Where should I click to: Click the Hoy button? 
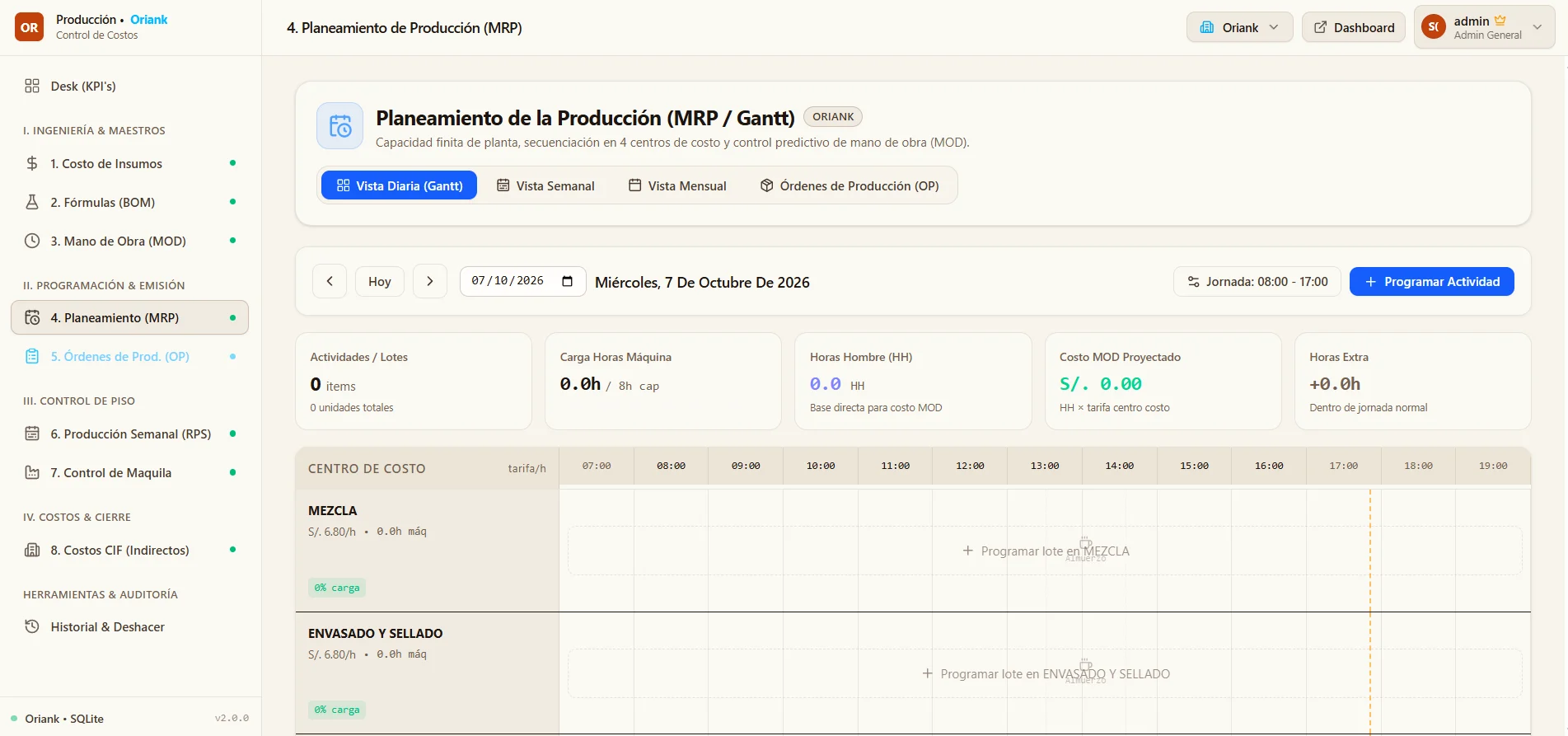380,281
